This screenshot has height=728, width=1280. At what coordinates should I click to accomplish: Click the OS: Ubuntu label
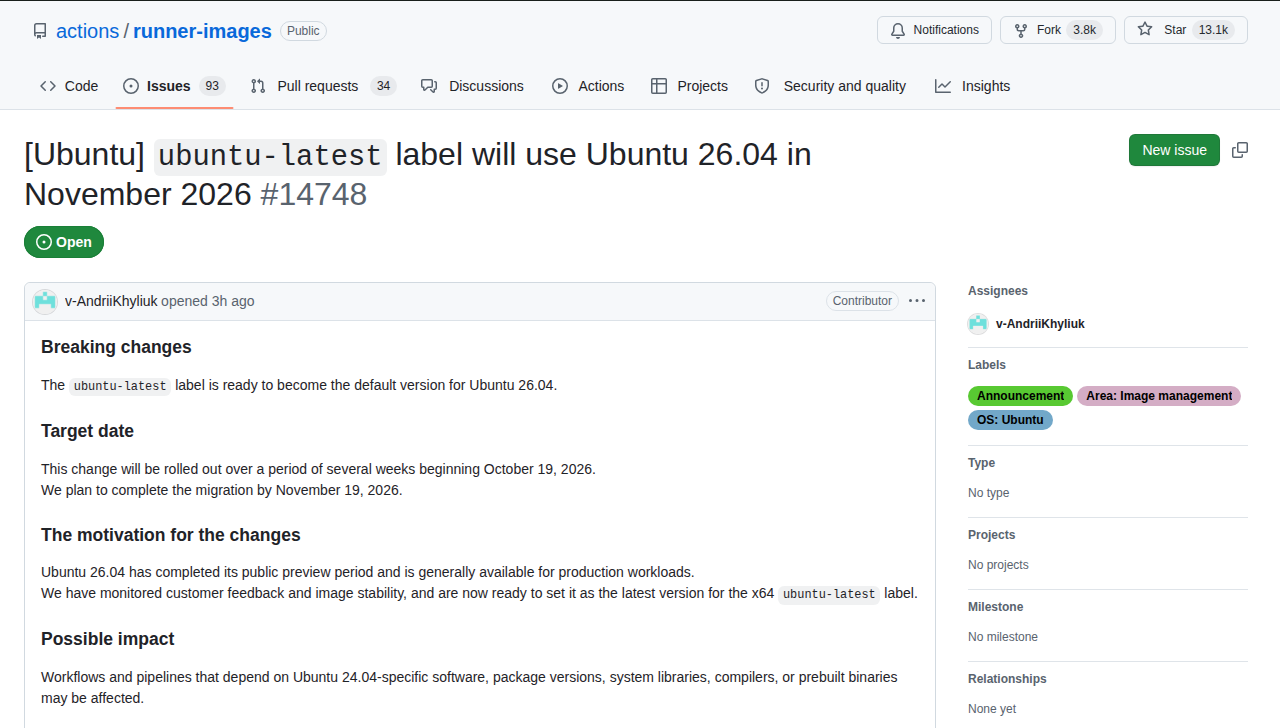click(x=1010, y=420)
